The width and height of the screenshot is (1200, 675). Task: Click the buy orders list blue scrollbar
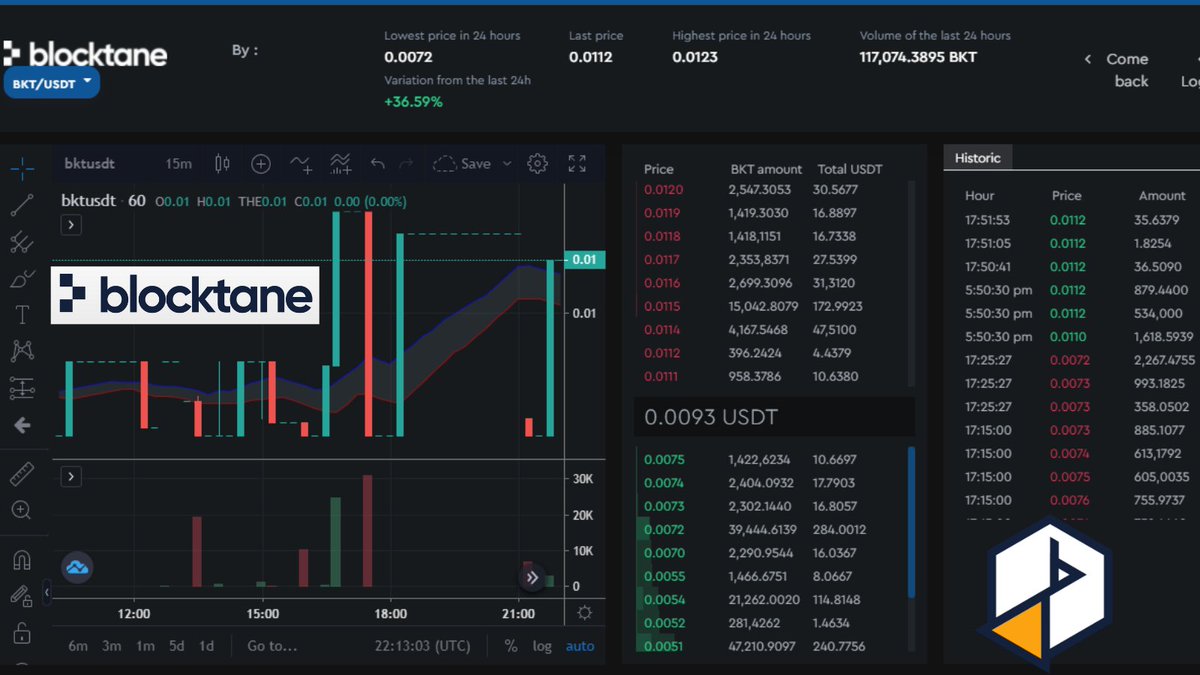(x=911, y=522)
